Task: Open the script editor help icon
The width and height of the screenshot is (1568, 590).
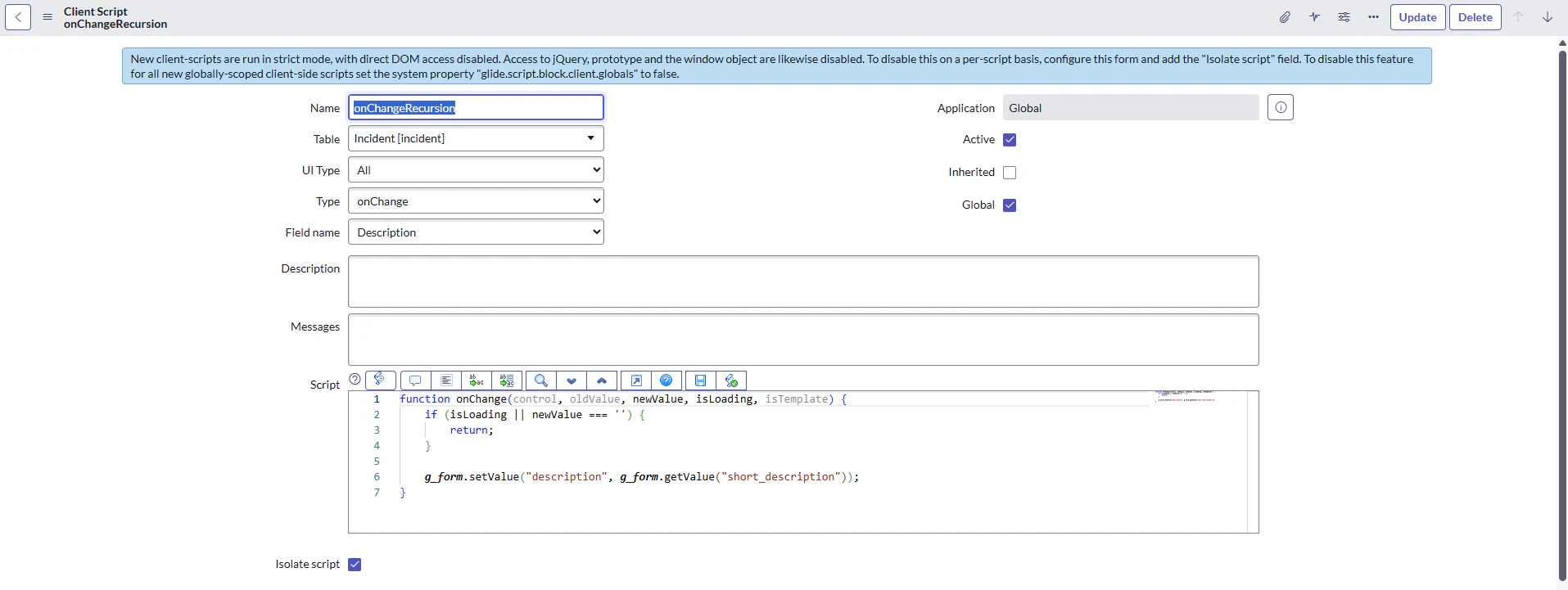Action: coord(667,381)
